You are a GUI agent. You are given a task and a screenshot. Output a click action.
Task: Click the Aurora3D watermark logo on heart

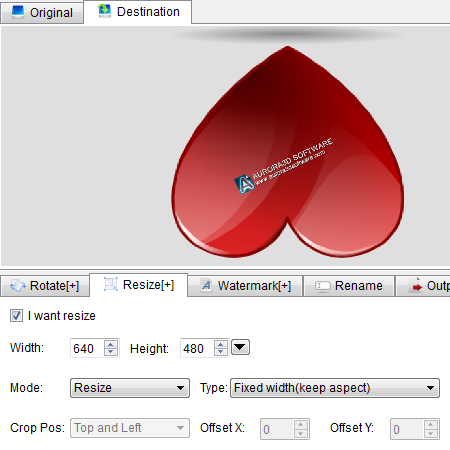[245, 184]
